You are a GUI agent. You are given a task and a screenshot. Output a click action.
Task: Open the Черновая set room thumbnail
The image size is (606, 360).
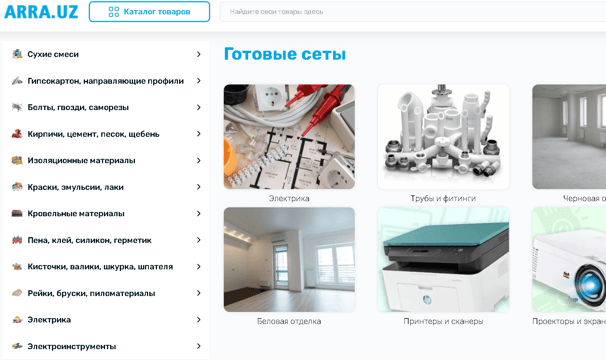[x=569, y=136]
